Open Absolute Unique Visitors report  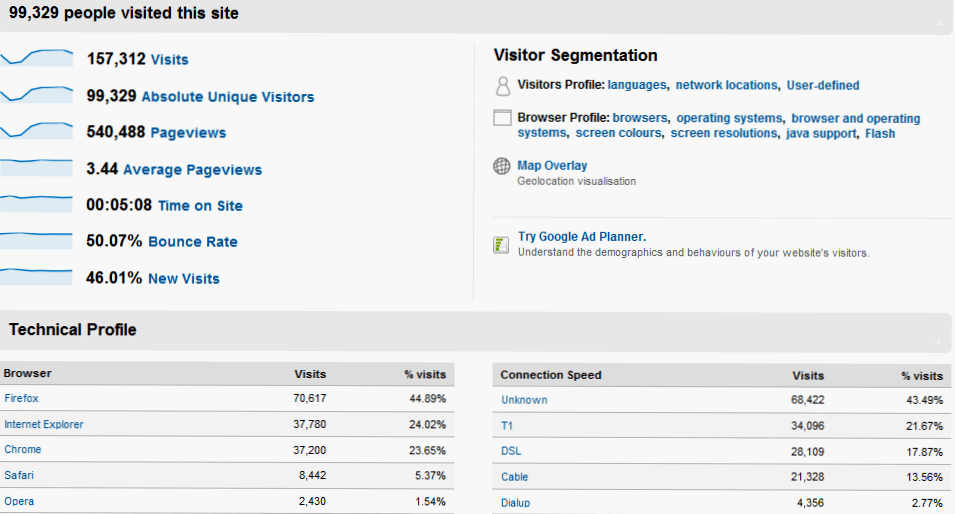coord(228,97)
